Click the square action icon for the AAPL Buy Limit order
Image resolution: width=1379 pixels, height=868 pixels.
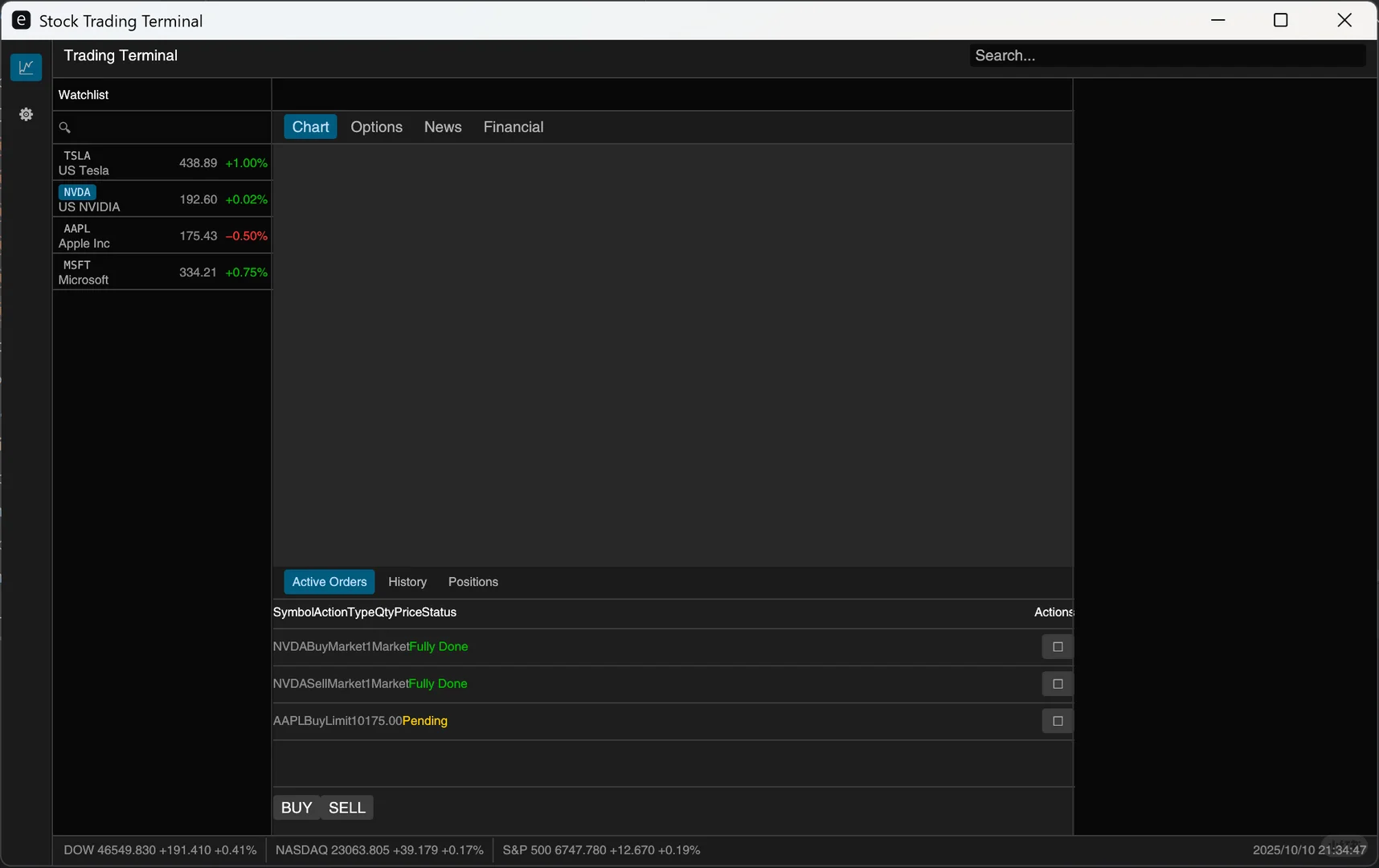click(x=1058, y=721)
